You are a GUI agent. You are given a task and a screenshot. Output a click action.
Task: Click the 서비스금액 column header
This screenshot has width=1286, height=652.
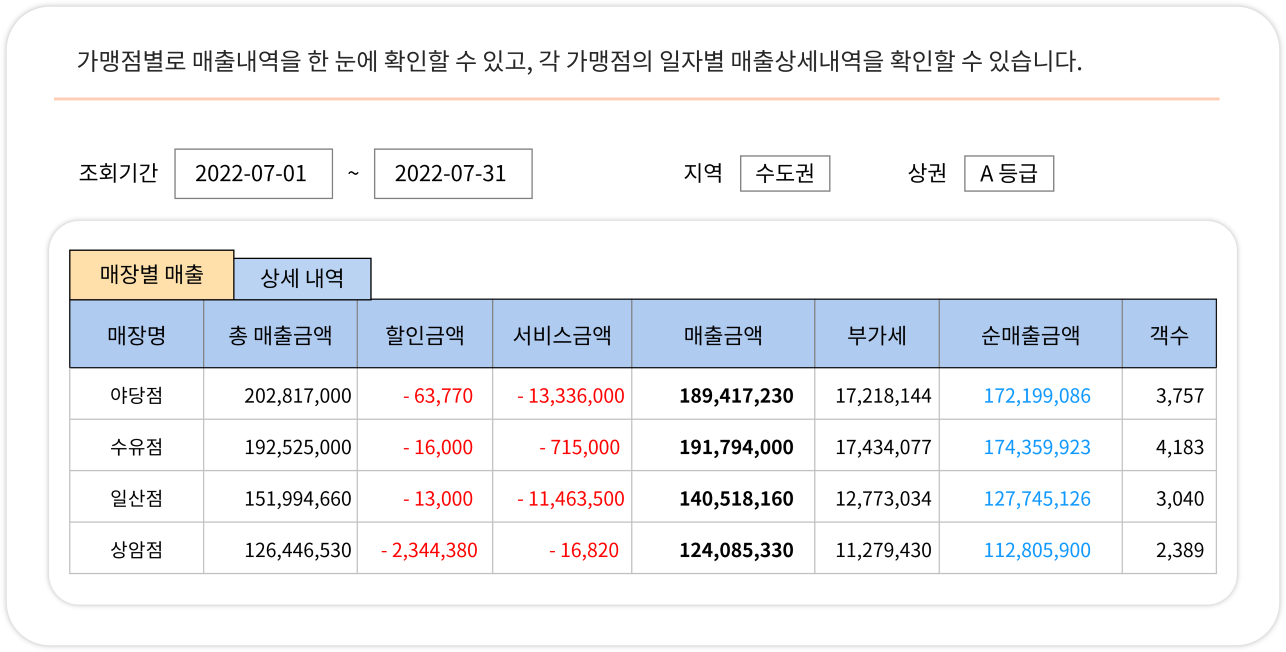[562, 333]
